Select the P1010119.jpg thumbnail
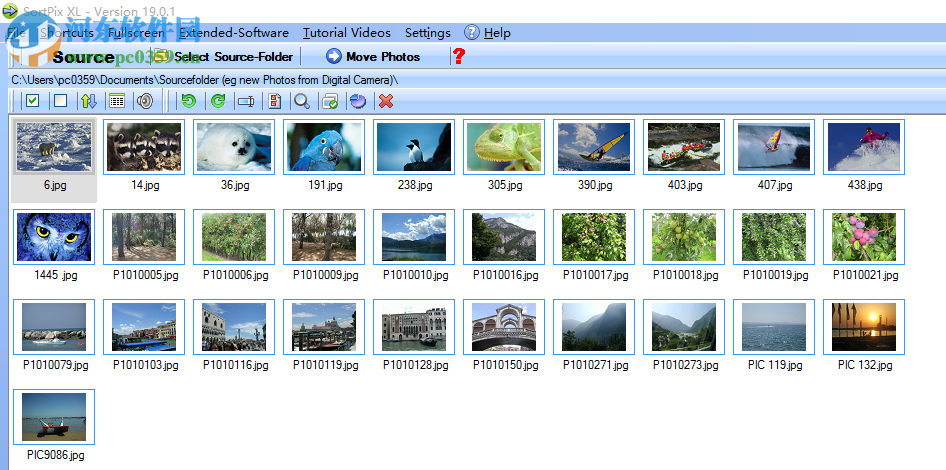 (324, 327)
